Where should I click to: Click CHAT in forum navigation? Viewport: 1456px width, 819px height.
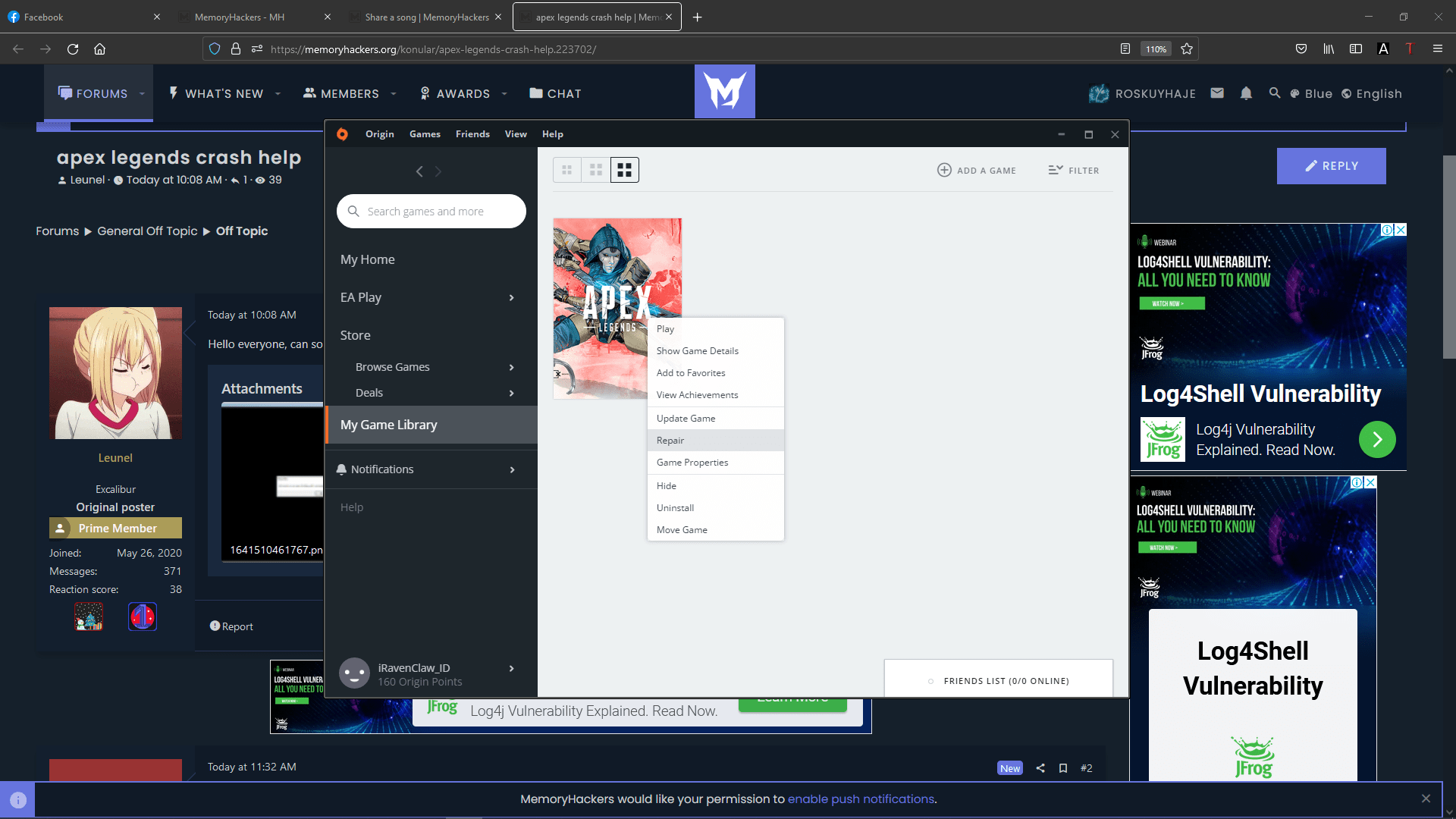tap(555, 93)
